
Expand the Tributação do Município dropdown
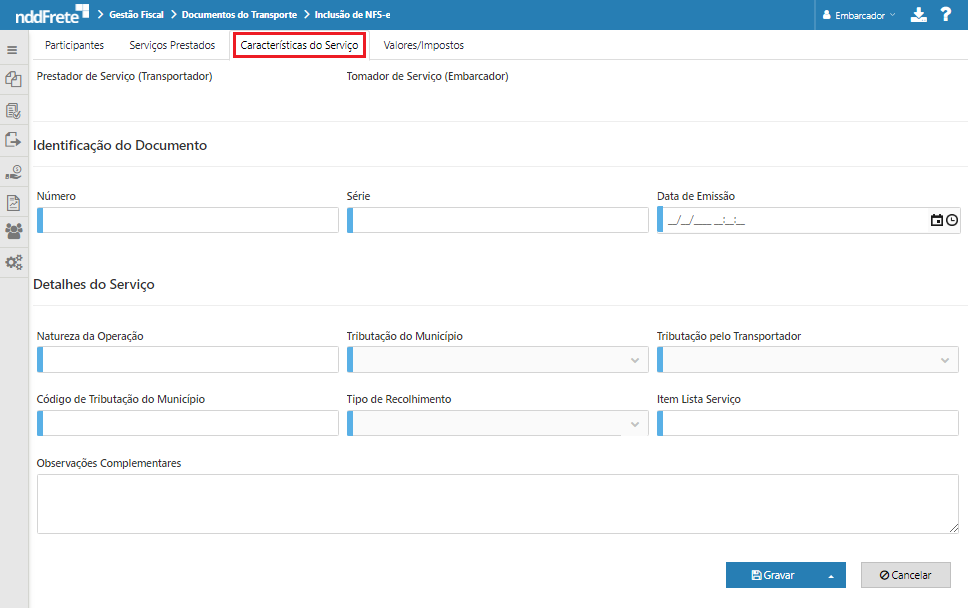pyautogui.click(x=634, y=360)
